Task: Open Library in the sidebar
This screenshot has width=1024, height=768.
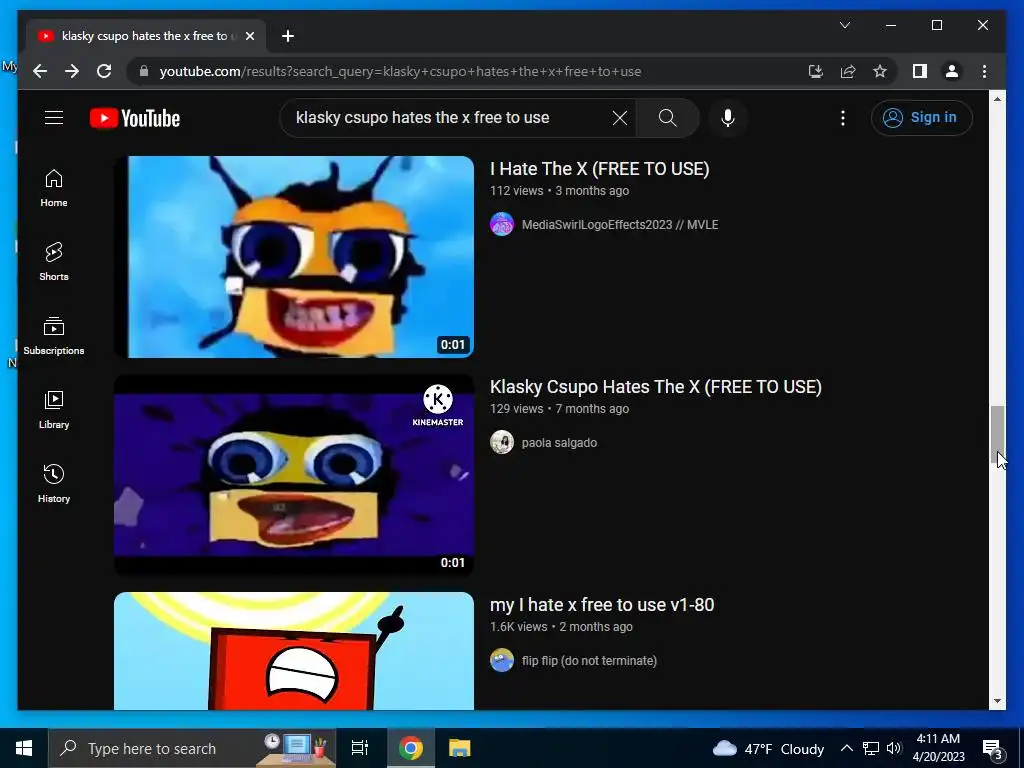Action: [54, 409]
